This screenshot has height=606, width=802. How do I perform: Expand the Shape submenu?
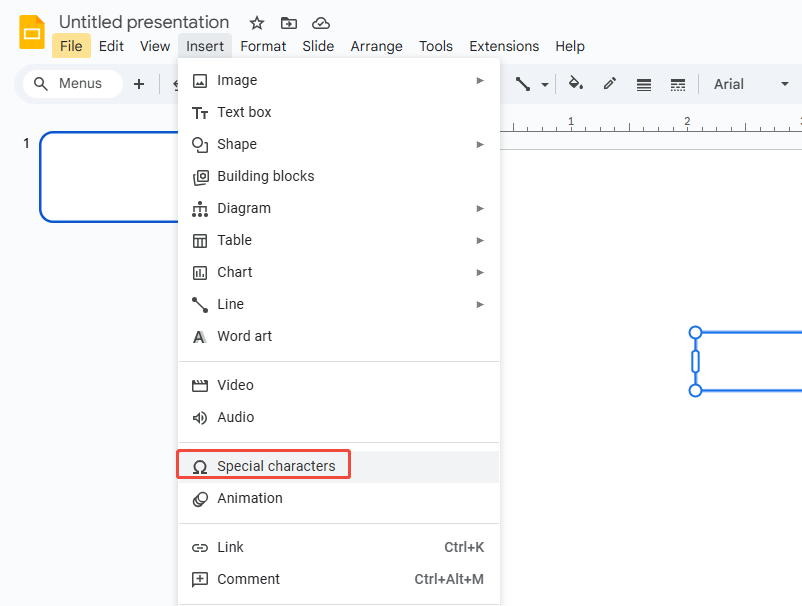coord(338,144)
